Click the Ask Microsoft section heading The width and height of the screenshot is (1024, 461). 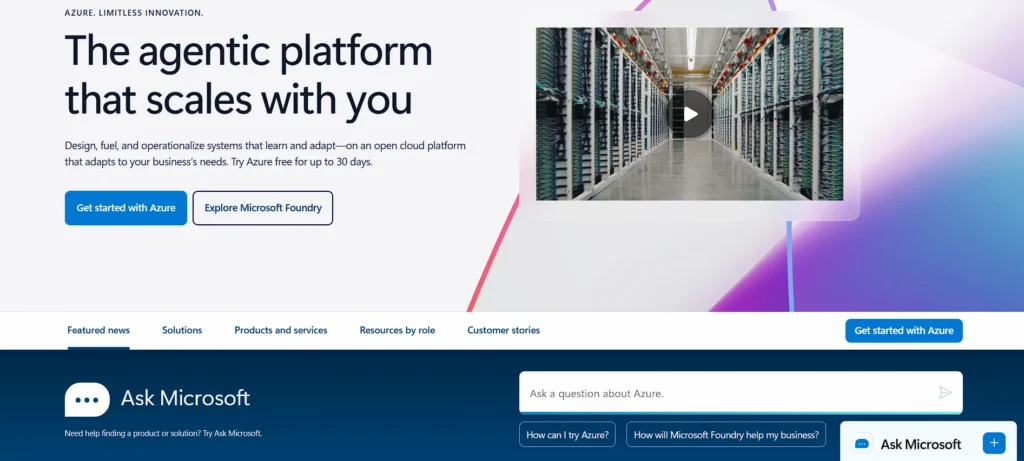point(185,398)
